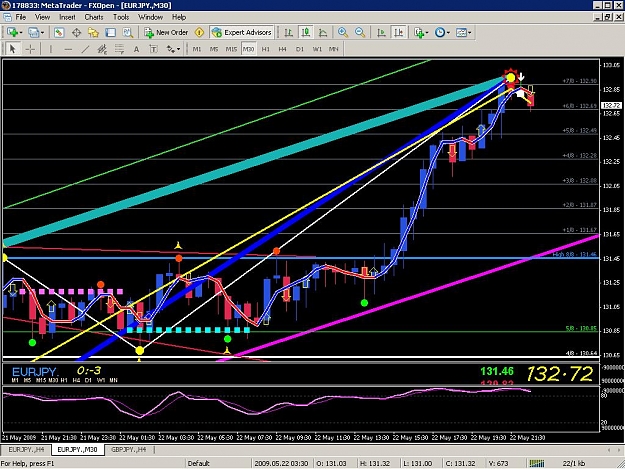Click the pink oscillator indicator subwindow
Viewport: 625px width, 469px height.
(x=301, y=408)
